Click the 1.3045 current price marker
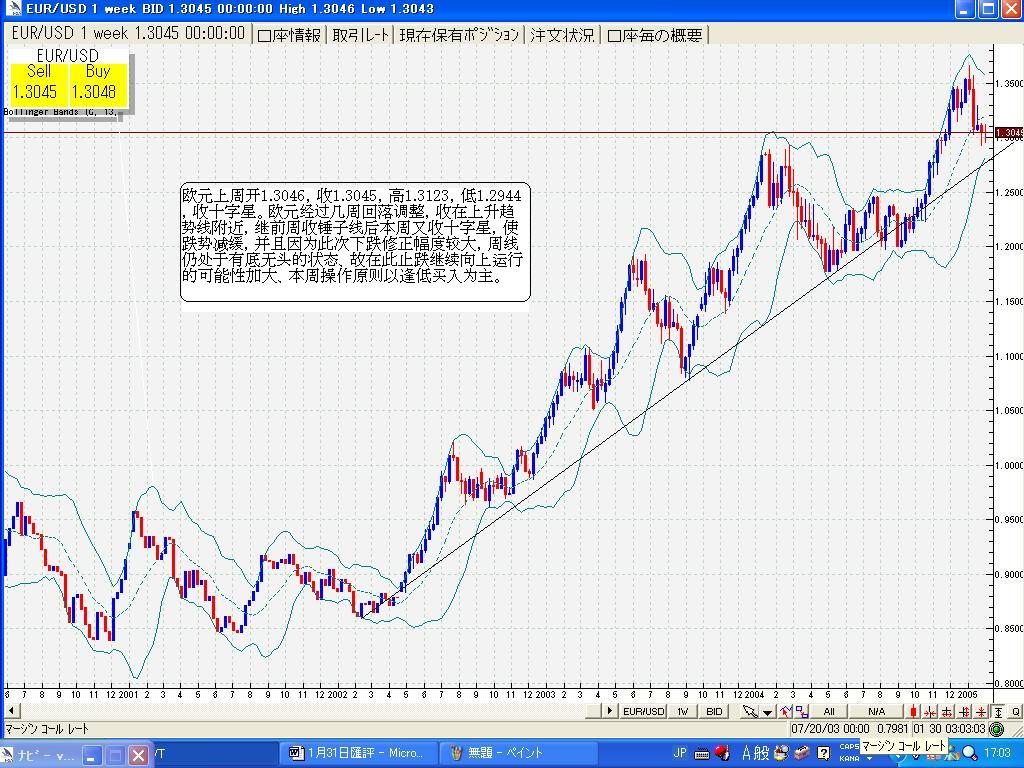This screenshot has height=768, width=1024. tap(1009, 133)
